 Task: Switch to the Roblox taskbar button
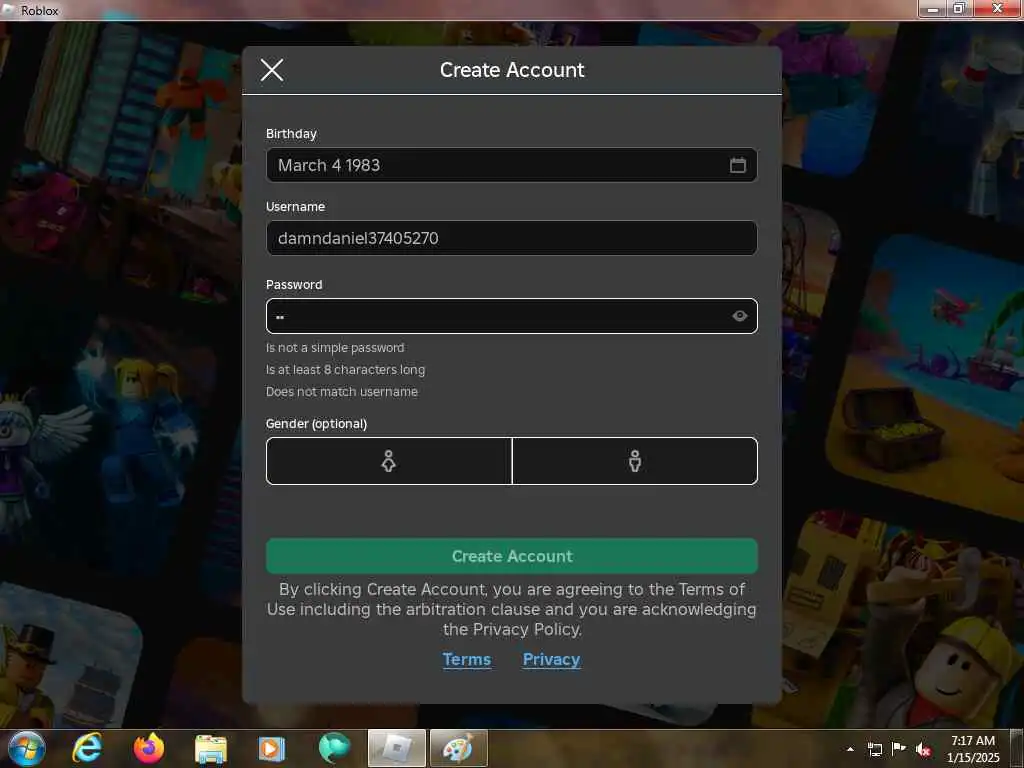(396, 748)
